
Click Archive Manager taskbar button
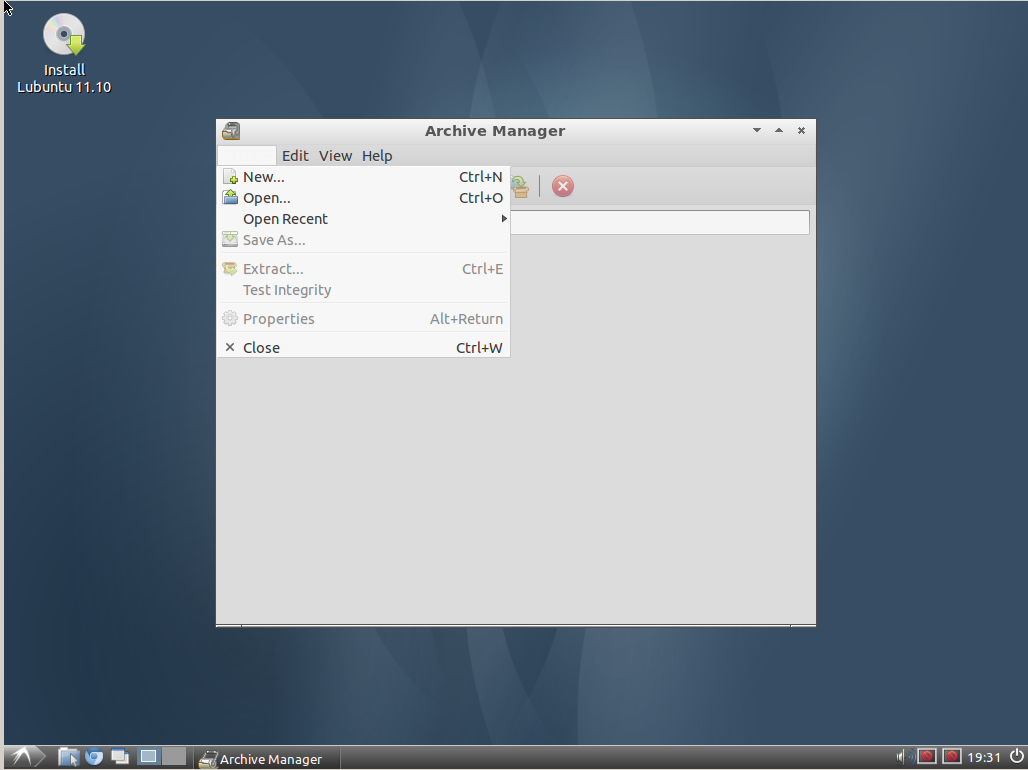tap(262, 759)
